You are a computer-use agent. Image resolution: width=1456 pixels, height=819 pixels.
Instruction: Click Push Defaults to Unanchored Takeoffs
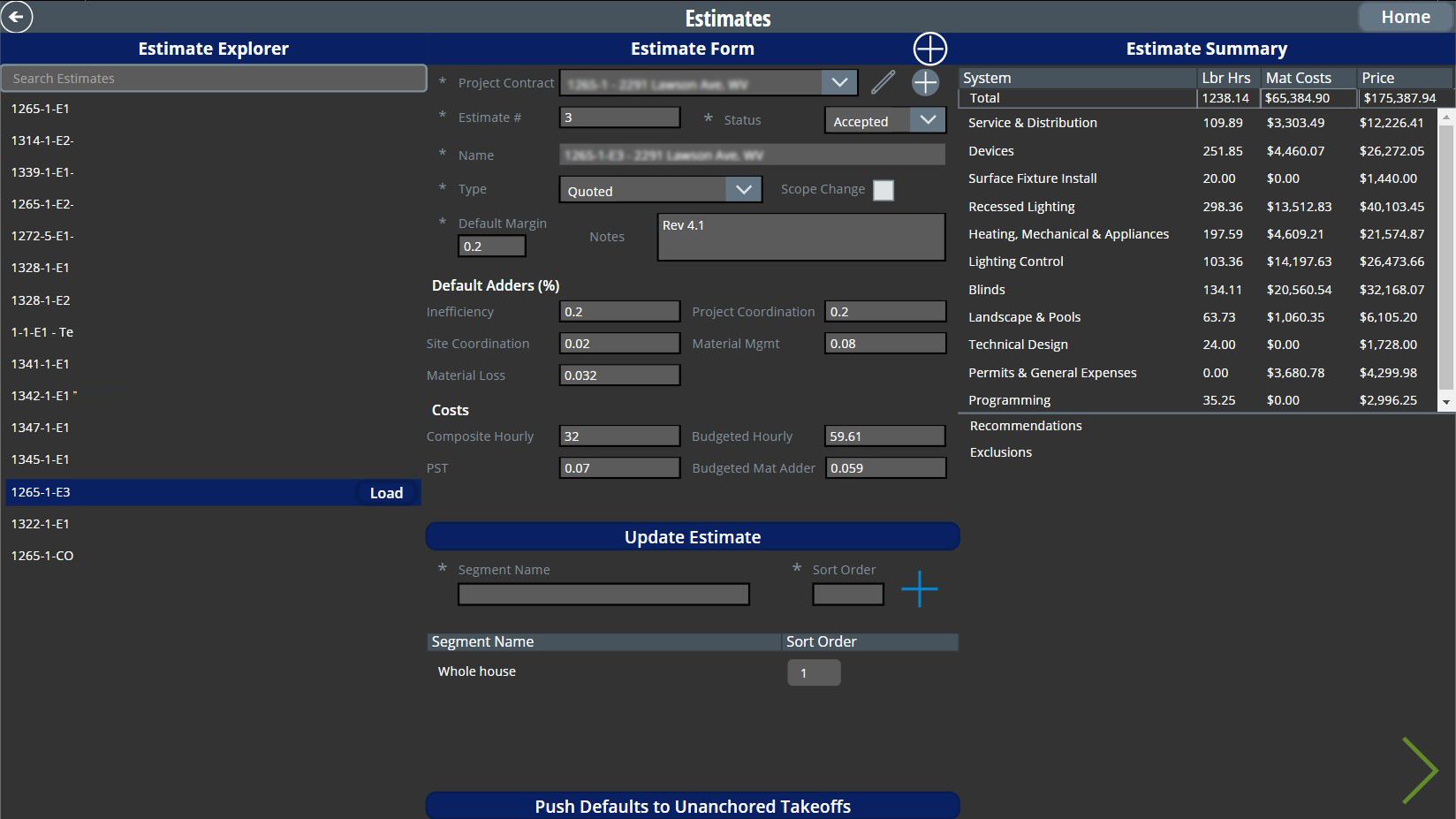tap(693, 805)
